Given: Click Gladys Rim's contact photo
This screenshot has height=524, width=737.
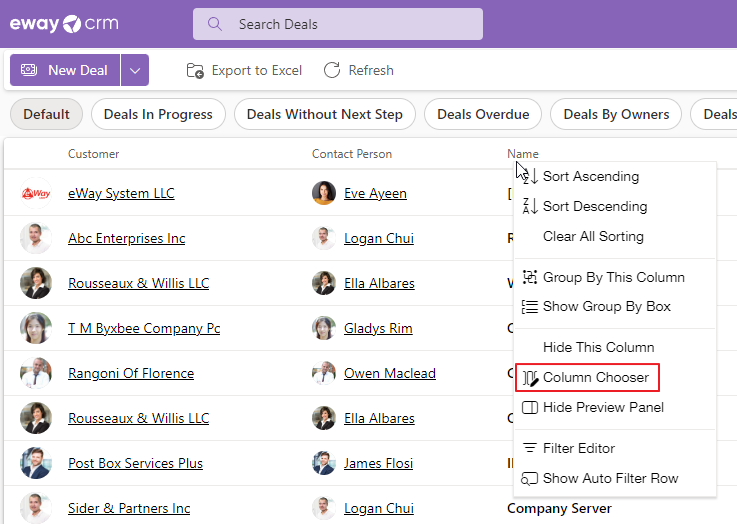Looking at the screenshot, I should click(324, 328).
